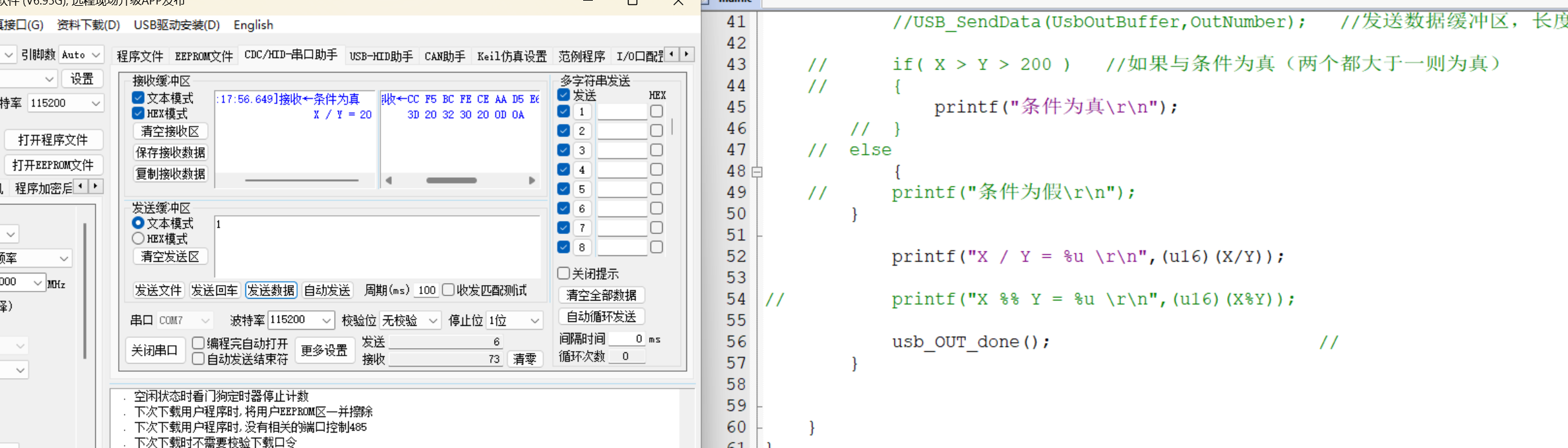
Task: Click the 间隔时间 ms input field
Action: (626, 339)
